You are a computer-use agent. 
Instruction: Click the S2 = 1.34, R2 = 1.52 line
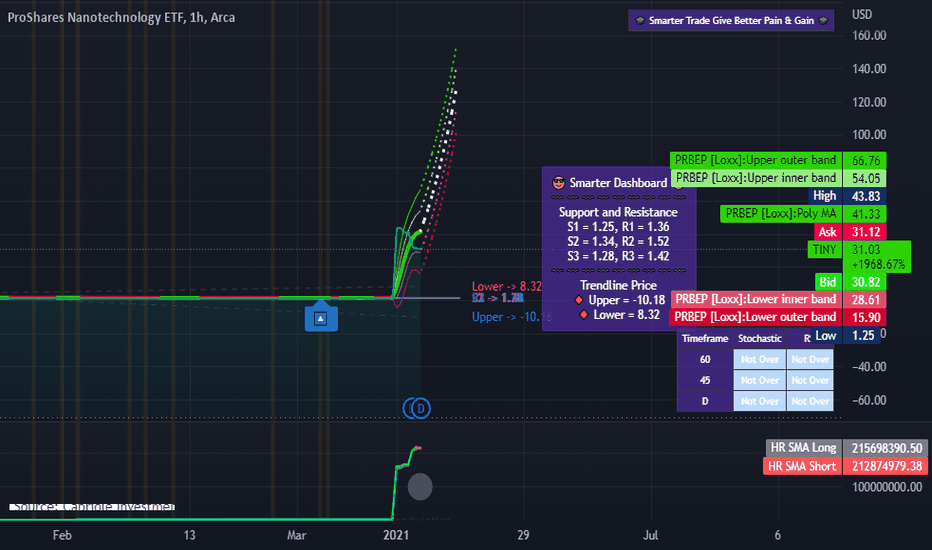click(618, 241)
